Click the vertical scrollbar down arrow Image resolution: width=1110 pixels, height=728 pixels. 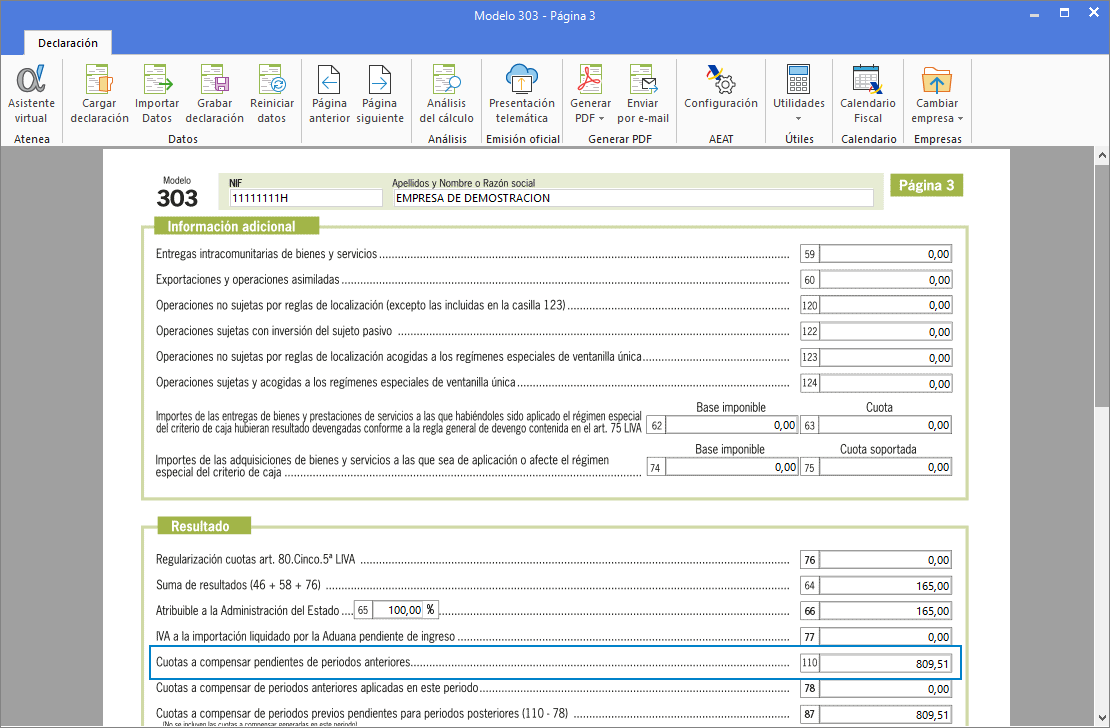click(1102, 719)
